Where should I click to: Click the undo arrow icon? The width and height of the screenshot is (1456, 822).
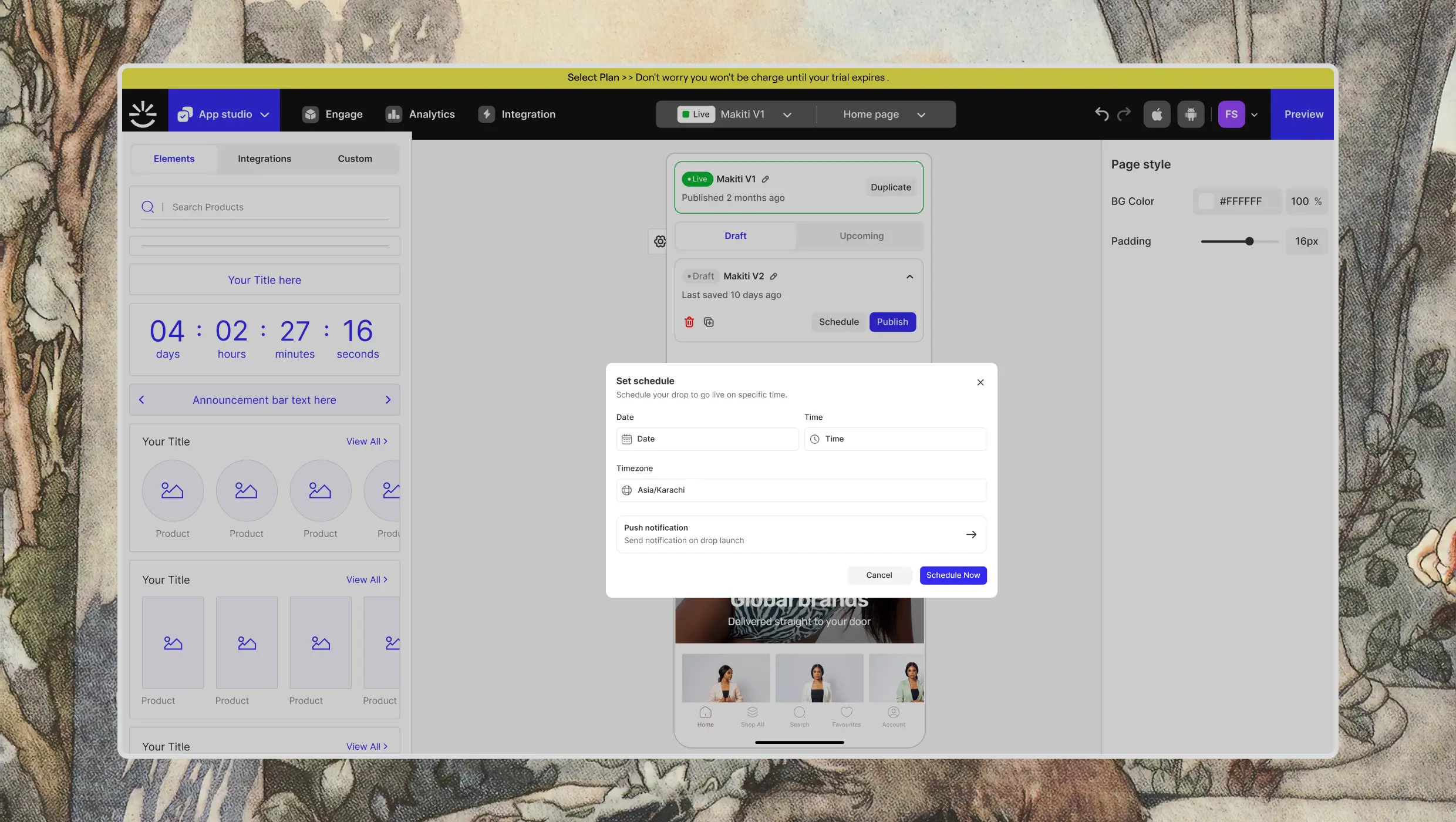[1101, 114]
